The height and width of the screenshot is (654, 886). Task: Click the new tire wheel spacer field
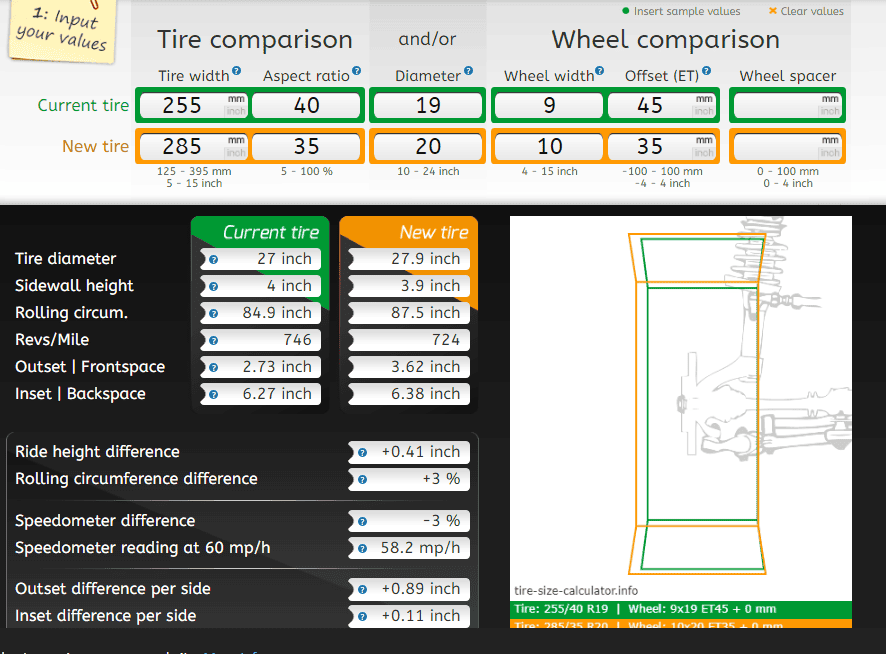[787, 146]
